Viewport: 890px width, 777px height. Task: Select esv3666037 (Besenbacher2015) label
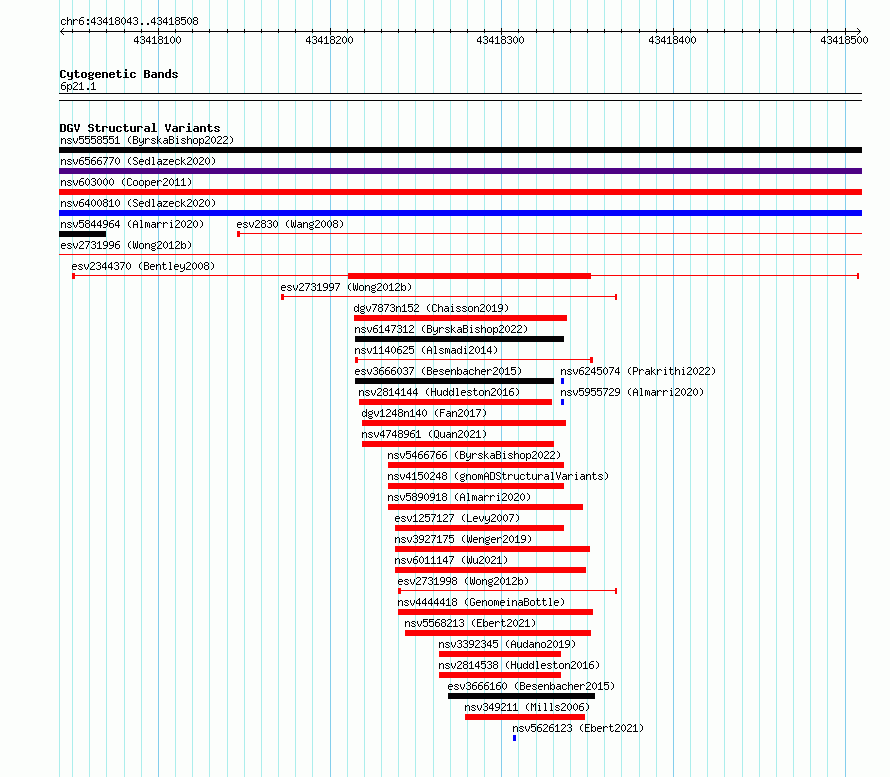pos(438,371)
